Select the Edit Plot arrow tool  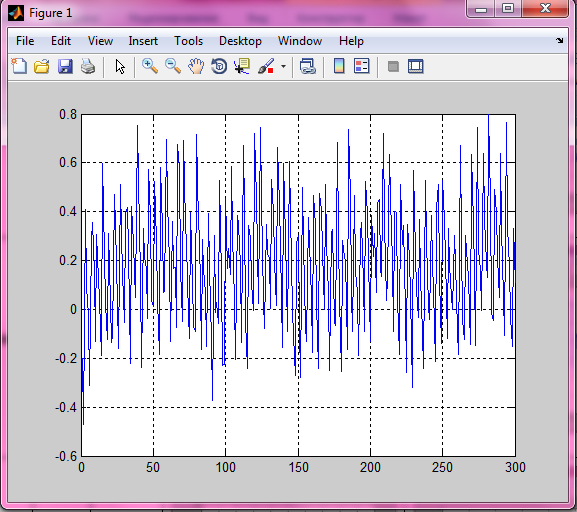point(120,67)
